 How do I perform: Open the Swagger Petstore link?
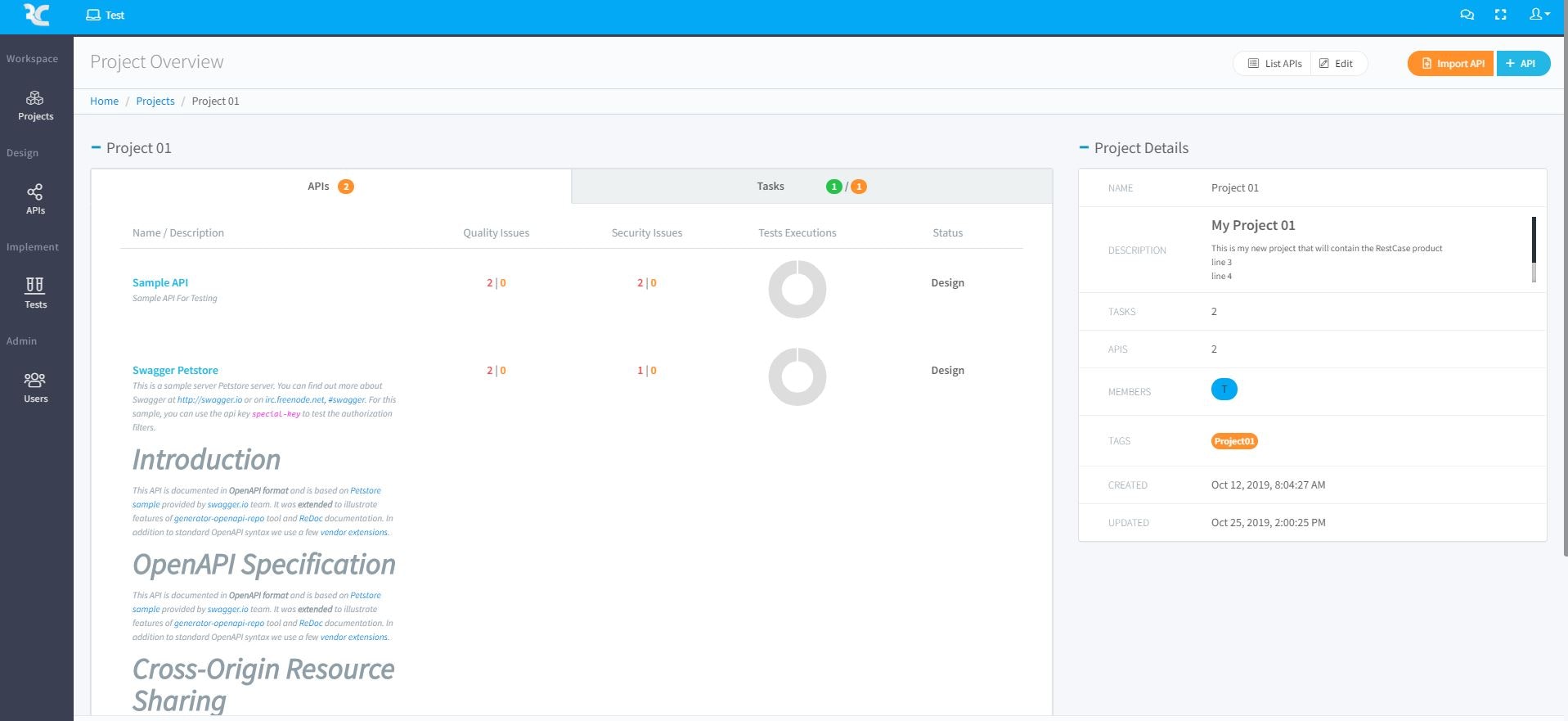tap(175, 370)
